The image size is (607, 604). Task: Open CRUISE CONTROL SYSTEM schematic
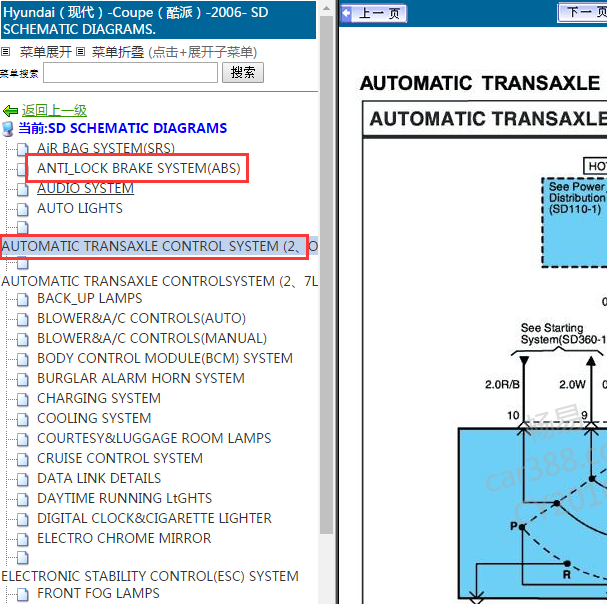pos(120,458)
